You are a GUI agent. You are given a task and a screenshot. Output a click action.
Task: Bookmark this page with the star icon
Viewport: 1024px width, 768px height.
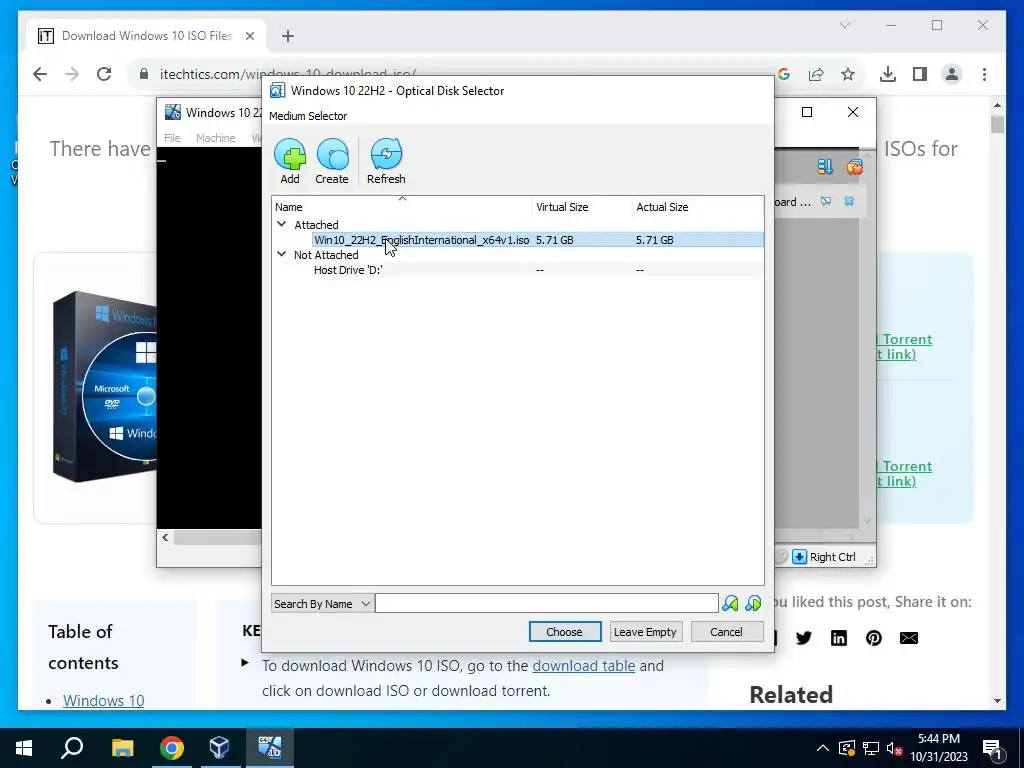(848, 74)
